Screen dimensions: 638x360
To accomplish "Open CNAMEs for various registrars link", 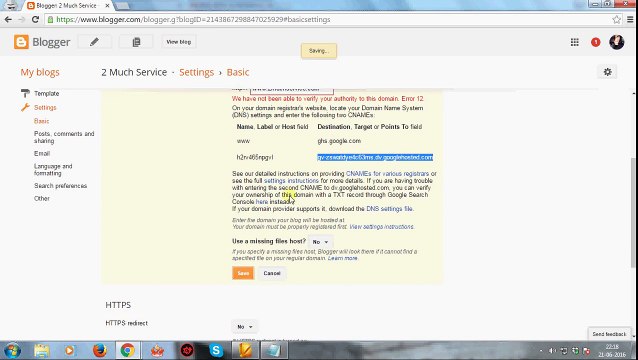I will (387, 174).
